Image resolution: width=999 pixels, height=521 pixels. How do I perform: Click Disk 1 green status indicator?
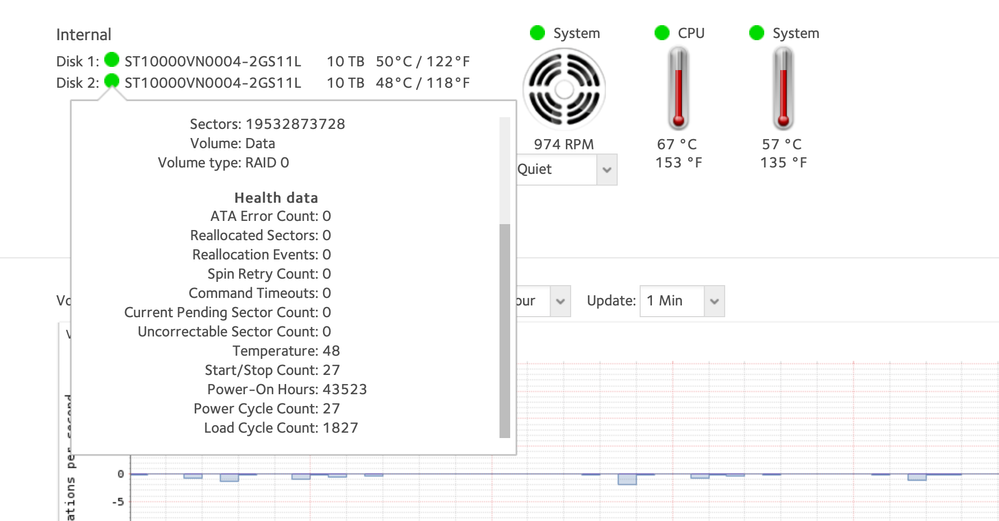111,60
